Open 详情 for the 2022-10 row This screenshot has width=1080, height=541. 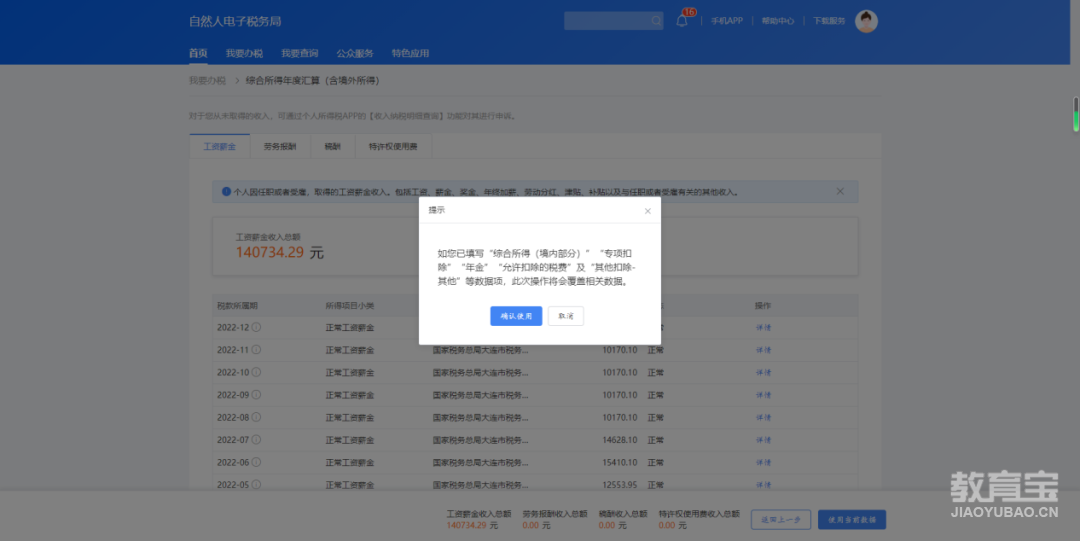pyautogui.click(x=763, y=372)
